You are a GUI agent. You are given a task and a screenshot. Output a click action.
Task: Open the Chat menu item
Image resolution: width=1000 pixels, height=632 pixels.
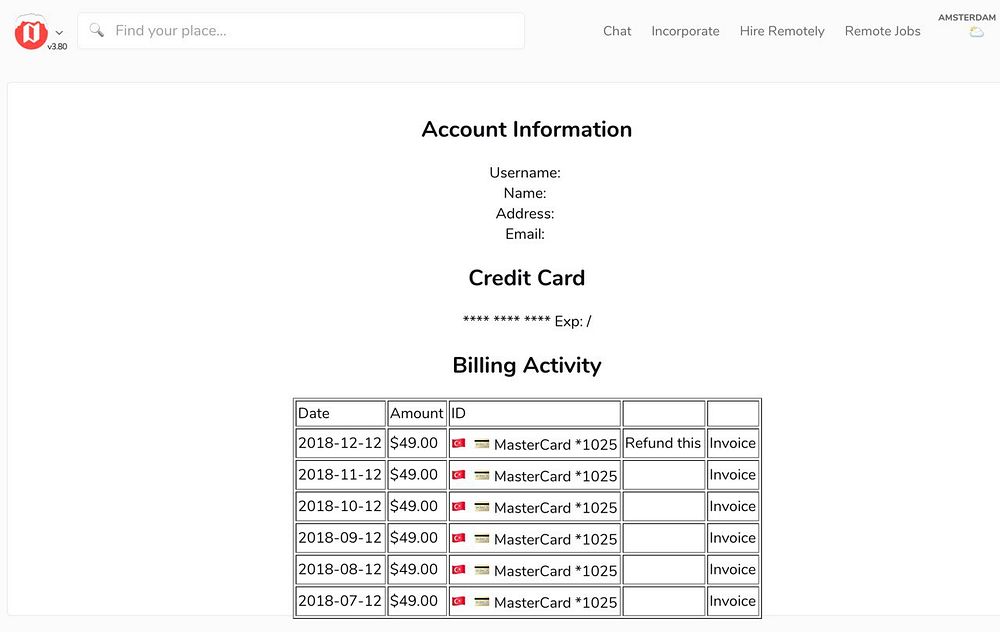point(617,31)
